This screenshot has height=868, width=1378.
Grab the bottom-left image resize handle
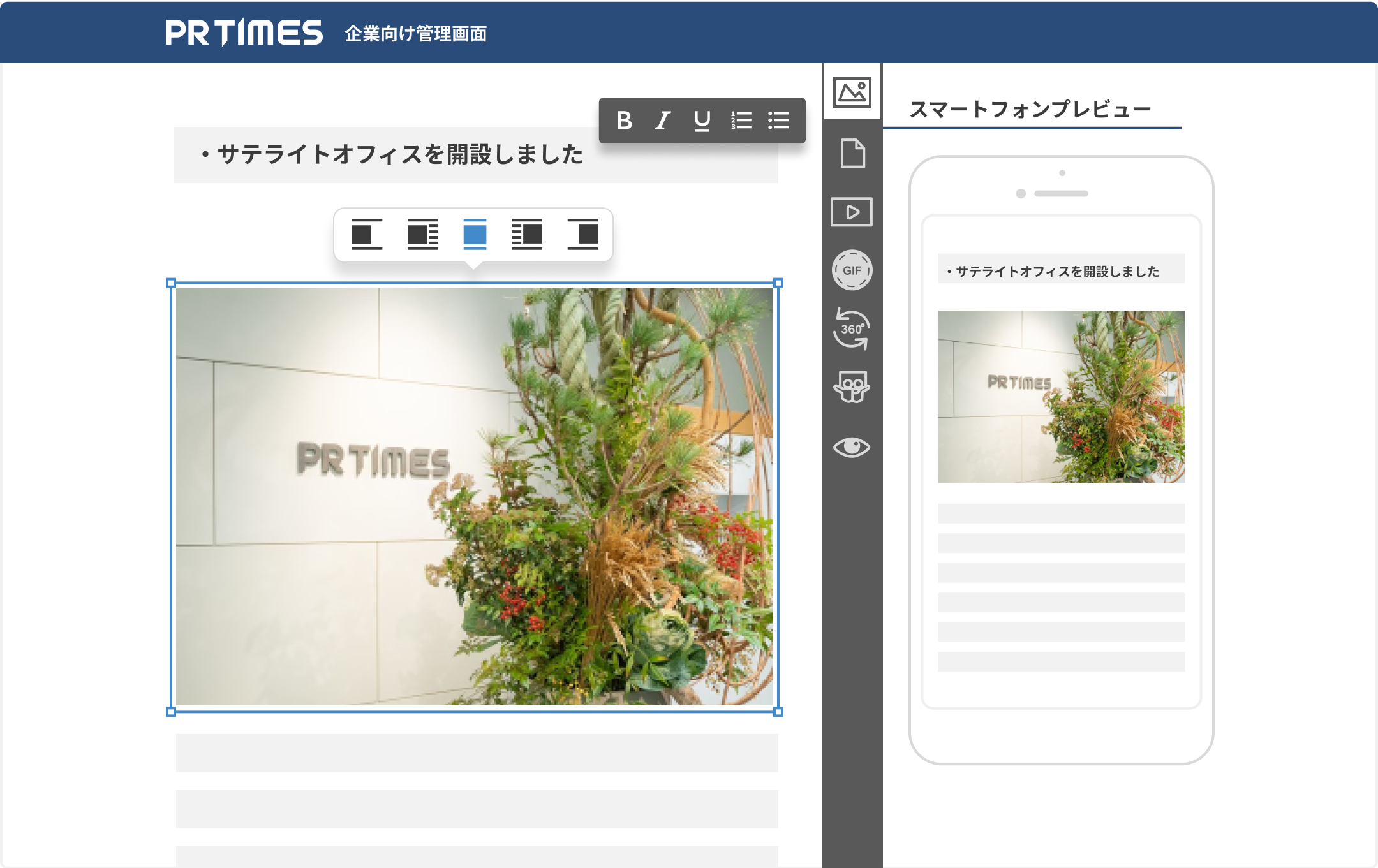[171, 712]
